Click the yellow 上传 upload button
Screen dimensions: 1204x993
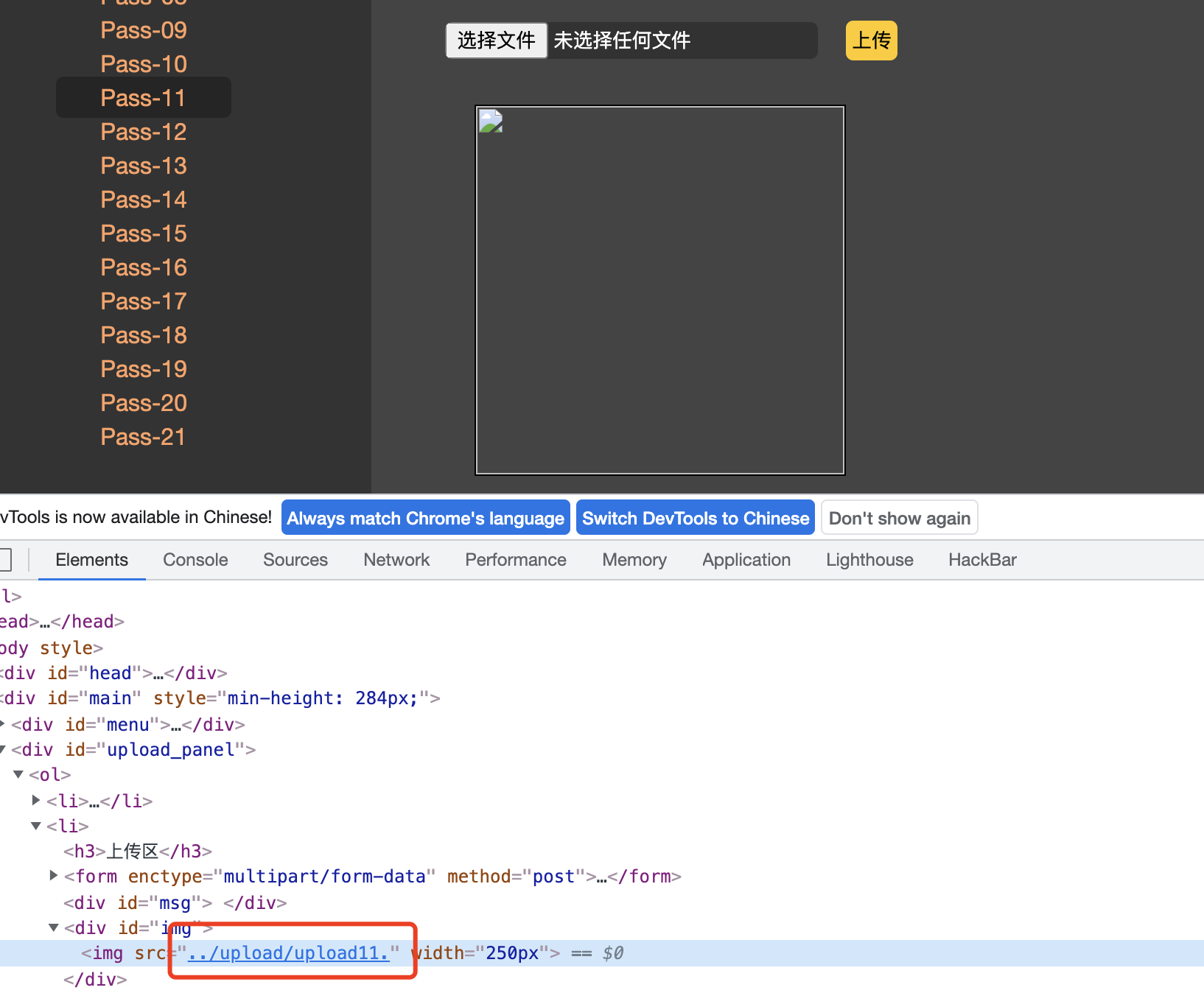click(871, 41)
